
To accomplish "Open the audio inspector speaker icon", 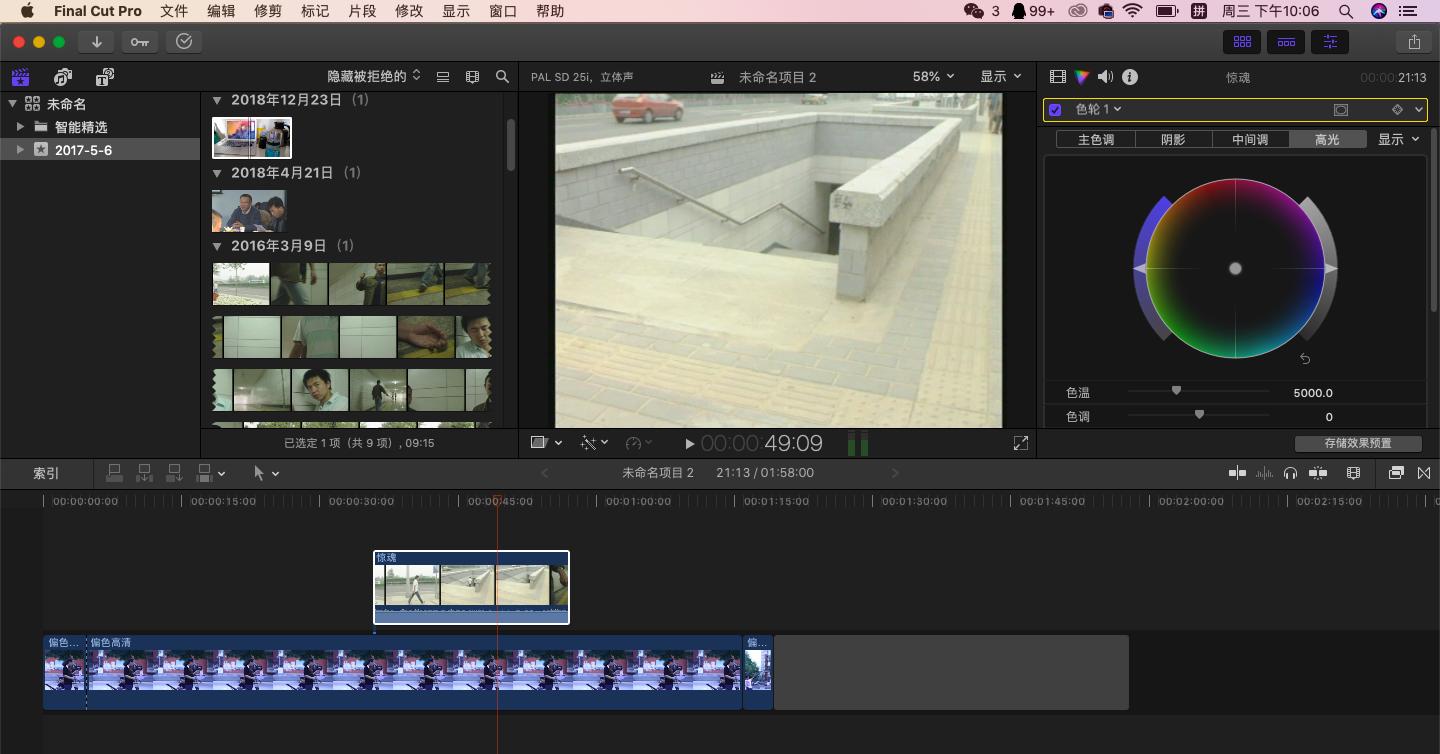I will [x=1105, y=77].
